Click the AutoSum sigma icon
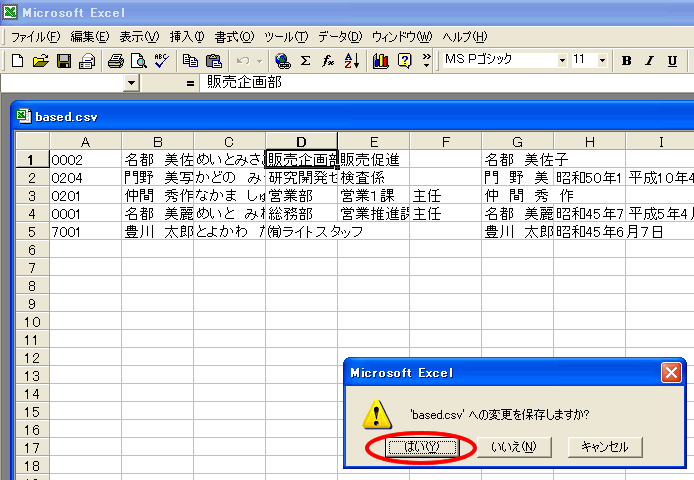 tap(305, 61)
